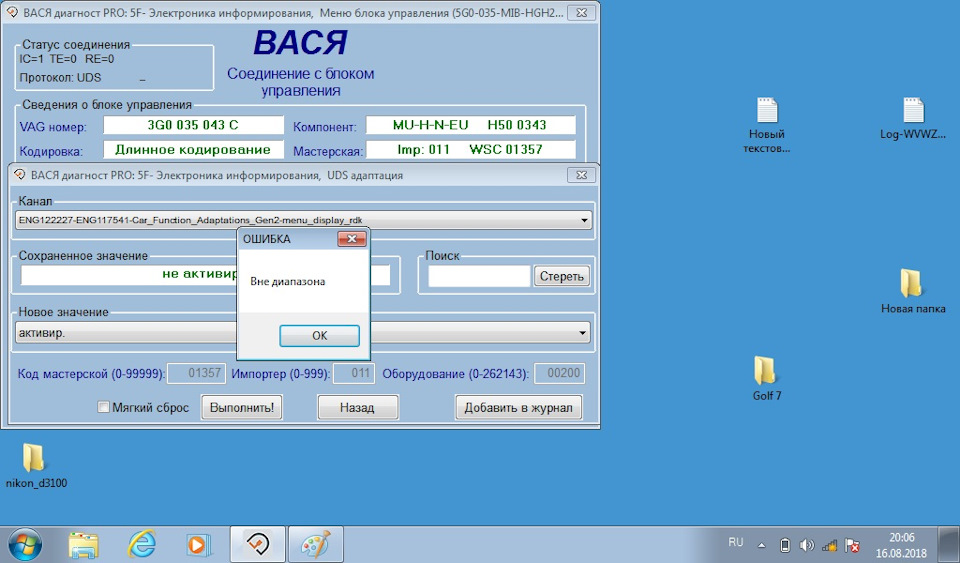Select the Новая папка desktop folder

(x=913, y=291)
